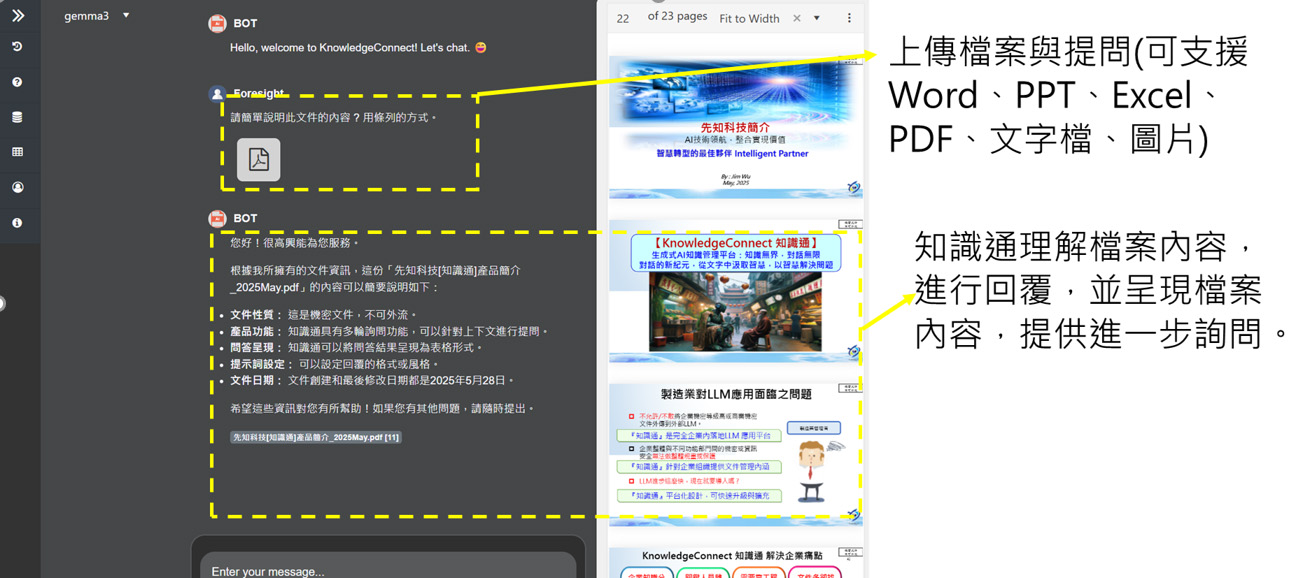Open the Fit to Width zoom selector

tap(749, 18)
